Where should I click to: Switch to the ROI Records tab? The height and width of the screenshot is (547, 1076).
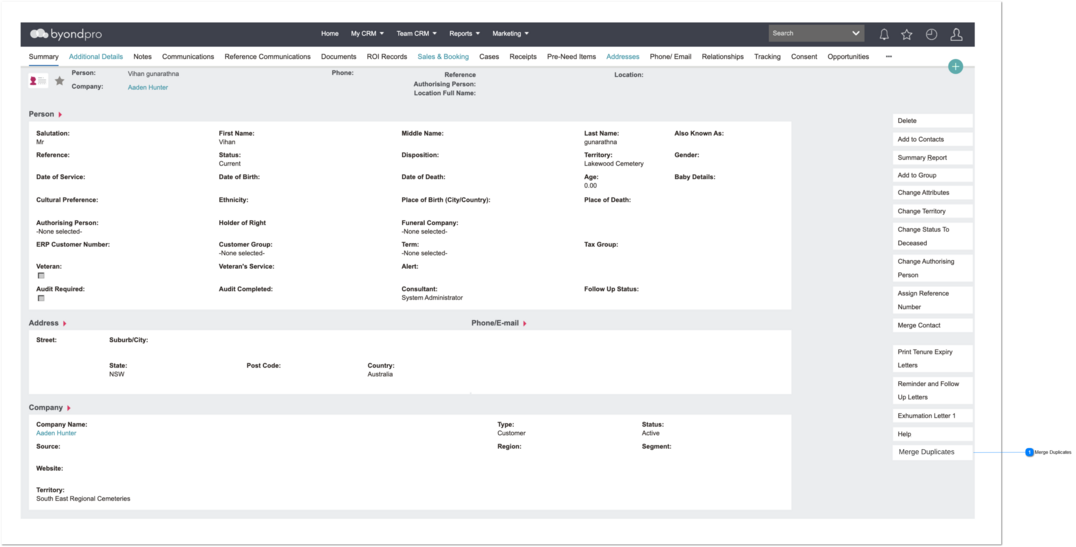coord(386,57)
